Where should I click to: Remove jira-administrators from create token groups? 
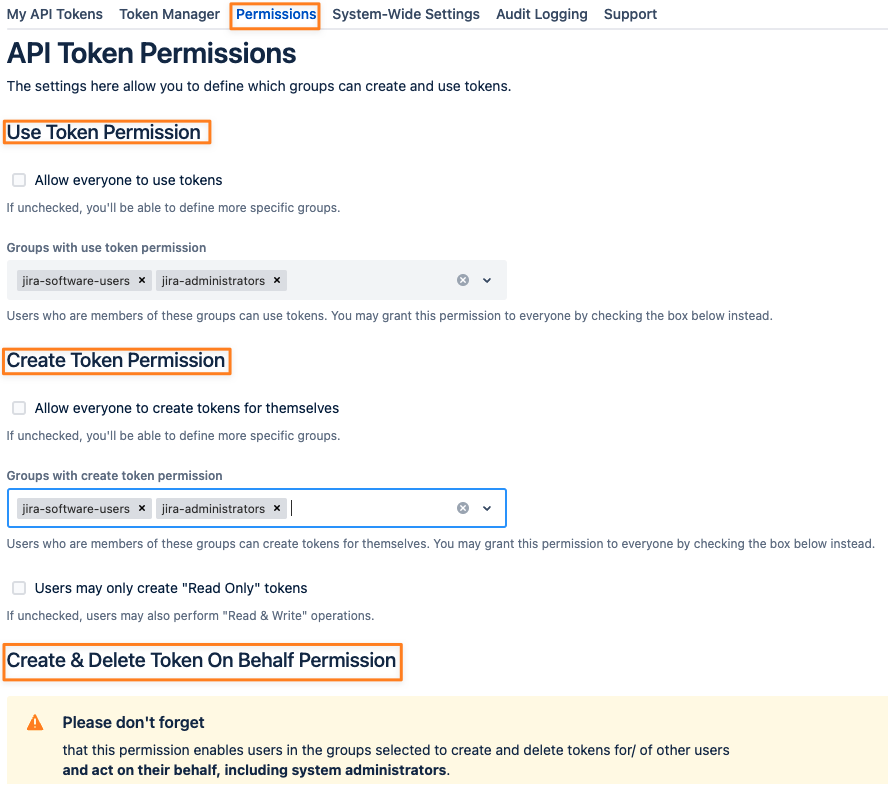[277, 508]
